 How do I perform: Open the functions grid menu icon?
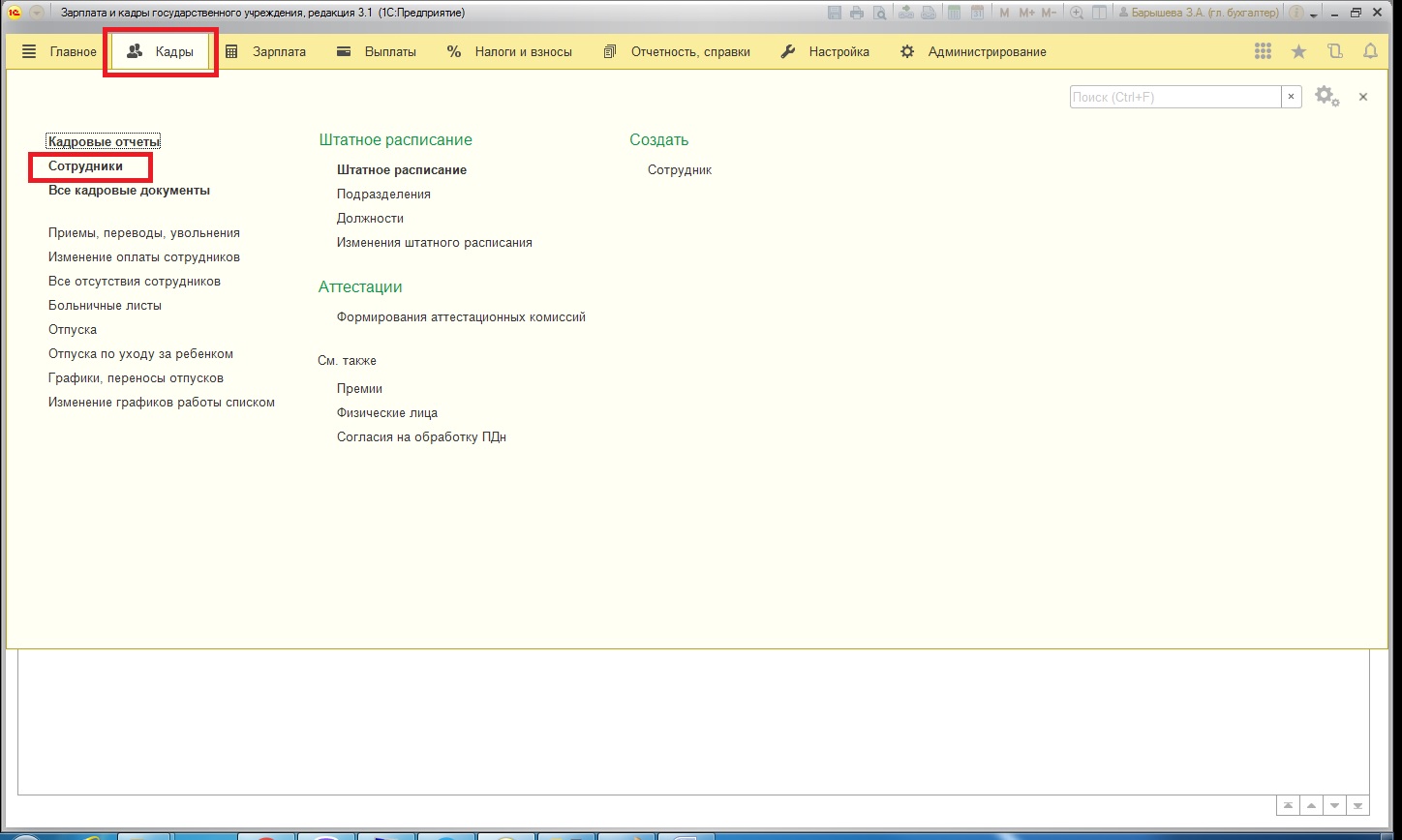pos(1263,52)
